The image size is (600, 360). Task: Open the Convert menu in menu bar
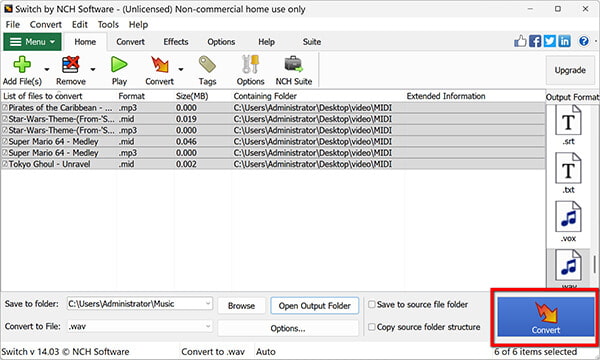[x=46, y=24]
